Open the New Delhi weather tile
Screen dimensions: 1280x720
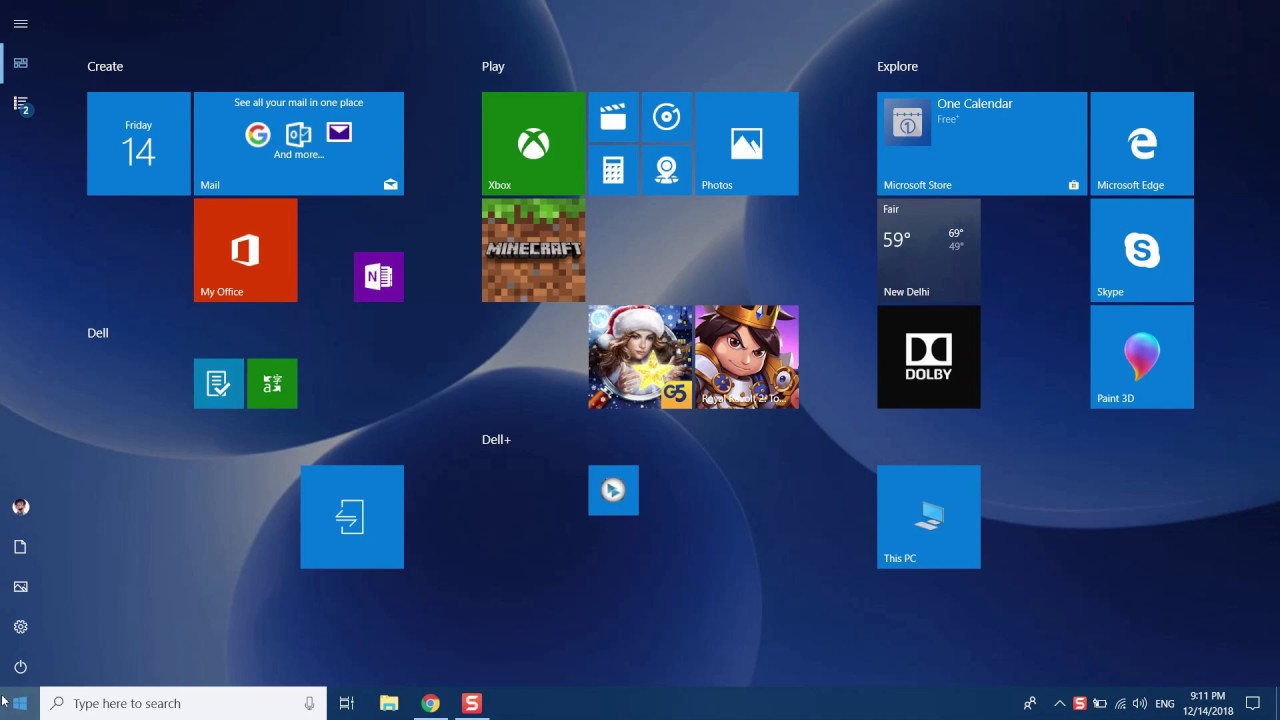tap(929, 250)
